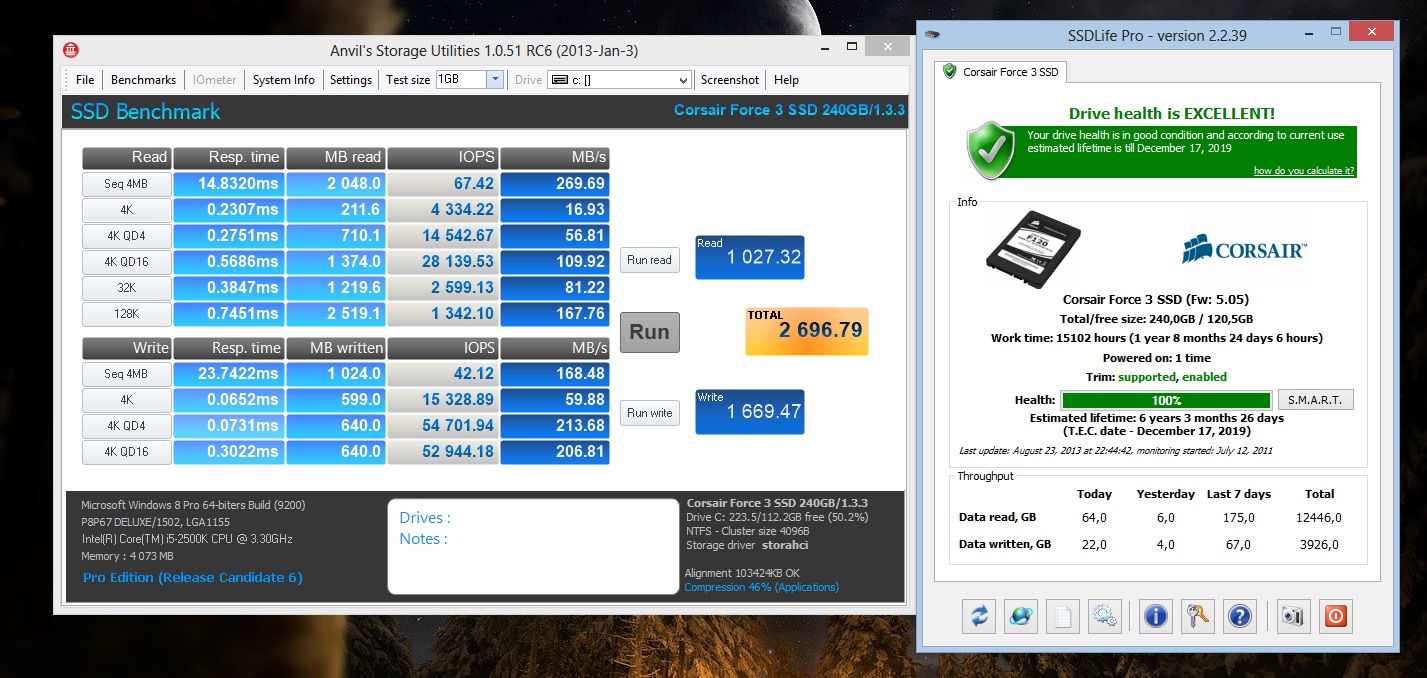The height and width of the screenshot is (678, 1427).
Task: Open the File menu in Anvil's
Action: (85, 80)
